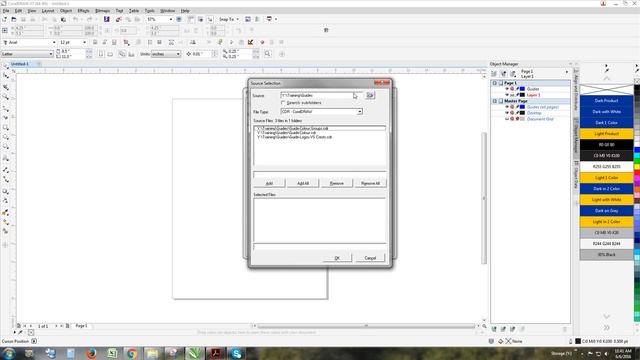Toggle printing icon of Guides layer
The width and height of the screenshot is (640, 360).
[512, 89]
